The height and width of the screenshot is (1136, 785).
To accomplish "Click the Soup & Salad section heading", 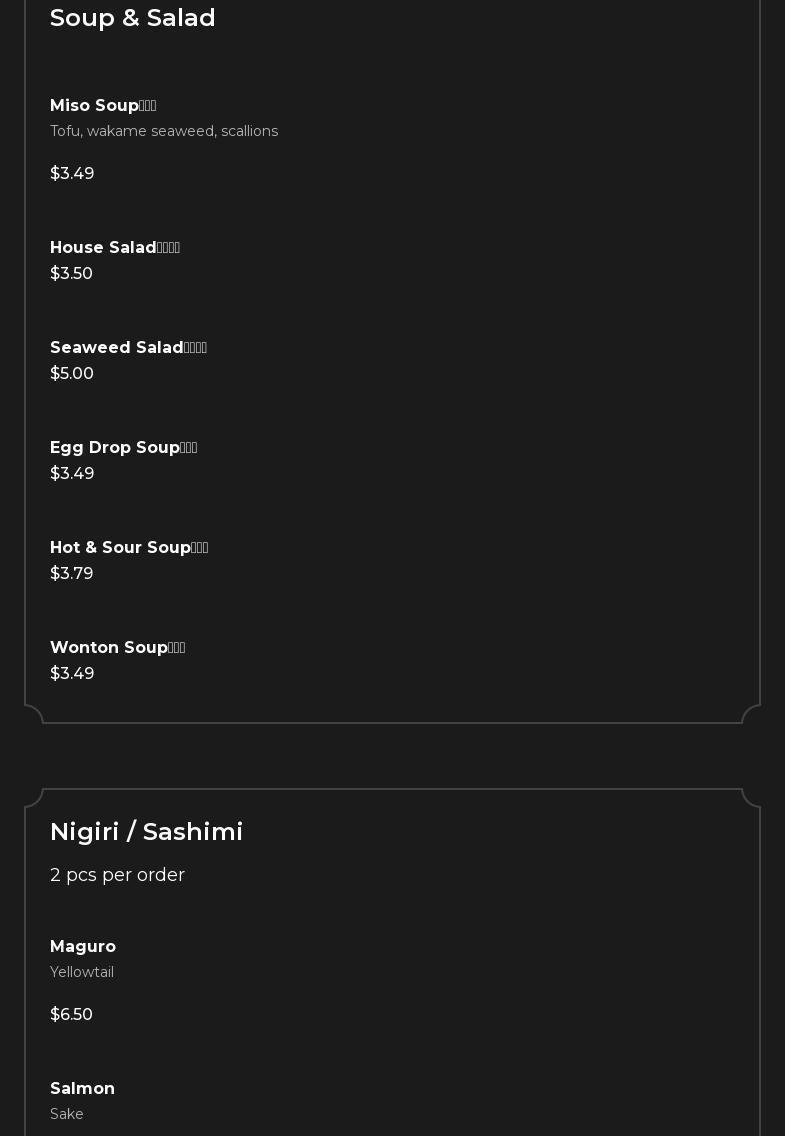I will (132, 18).
